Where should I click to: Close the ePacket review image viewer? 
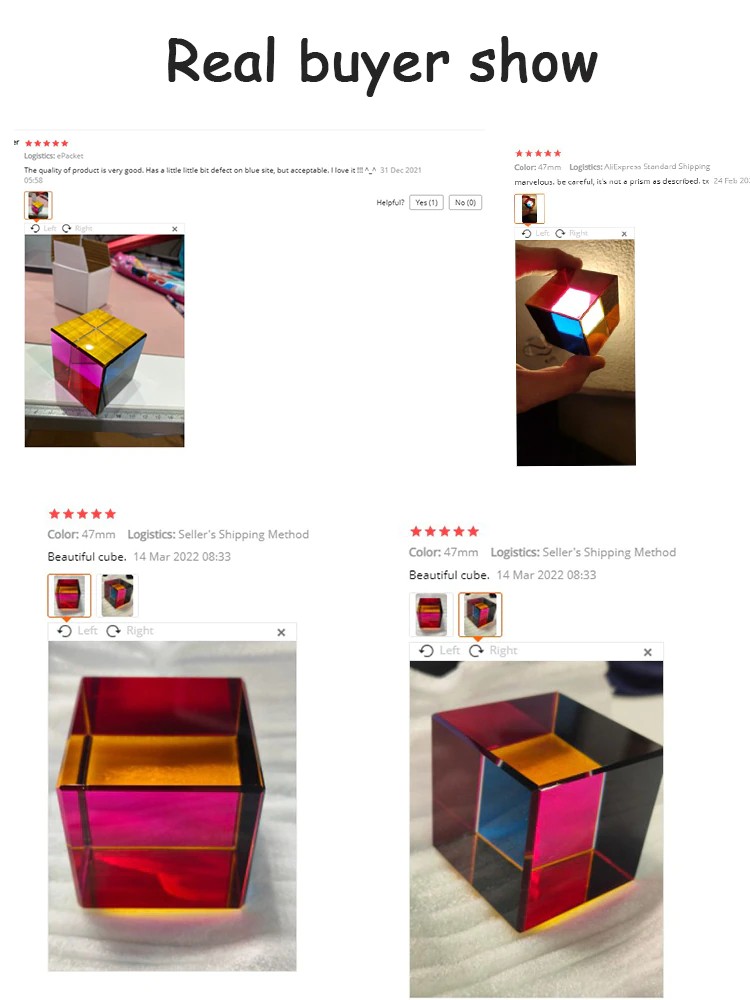175,229
